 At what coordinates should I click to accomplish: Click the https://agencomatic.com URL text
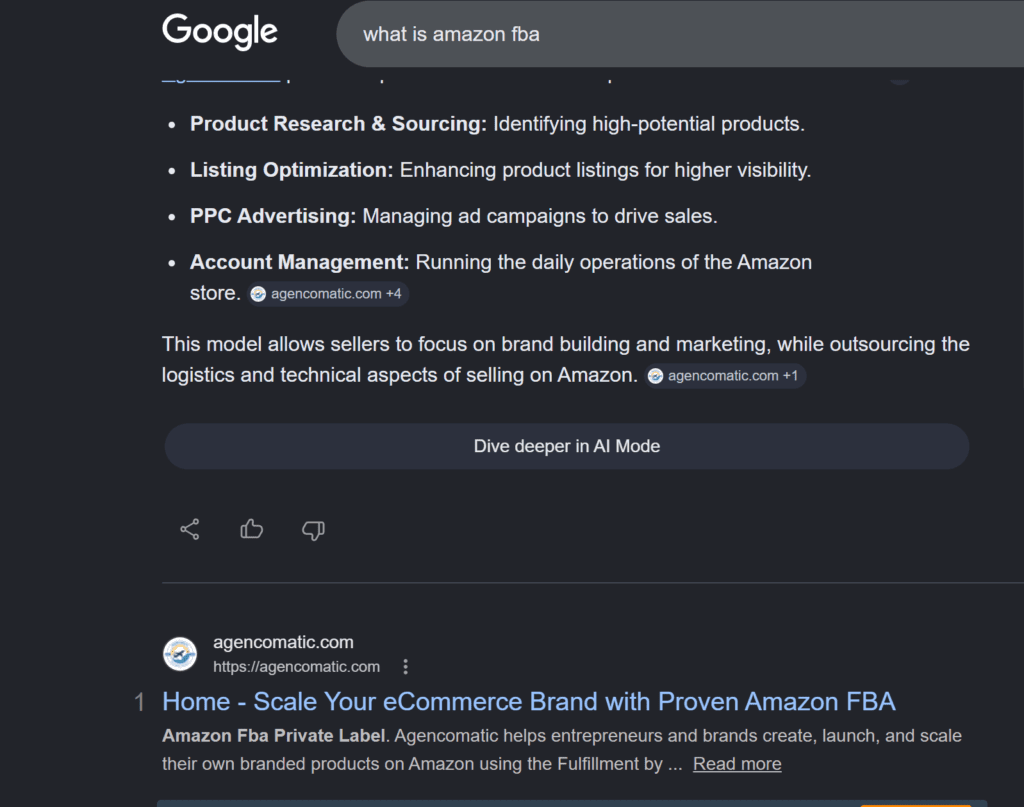[296, 667]
